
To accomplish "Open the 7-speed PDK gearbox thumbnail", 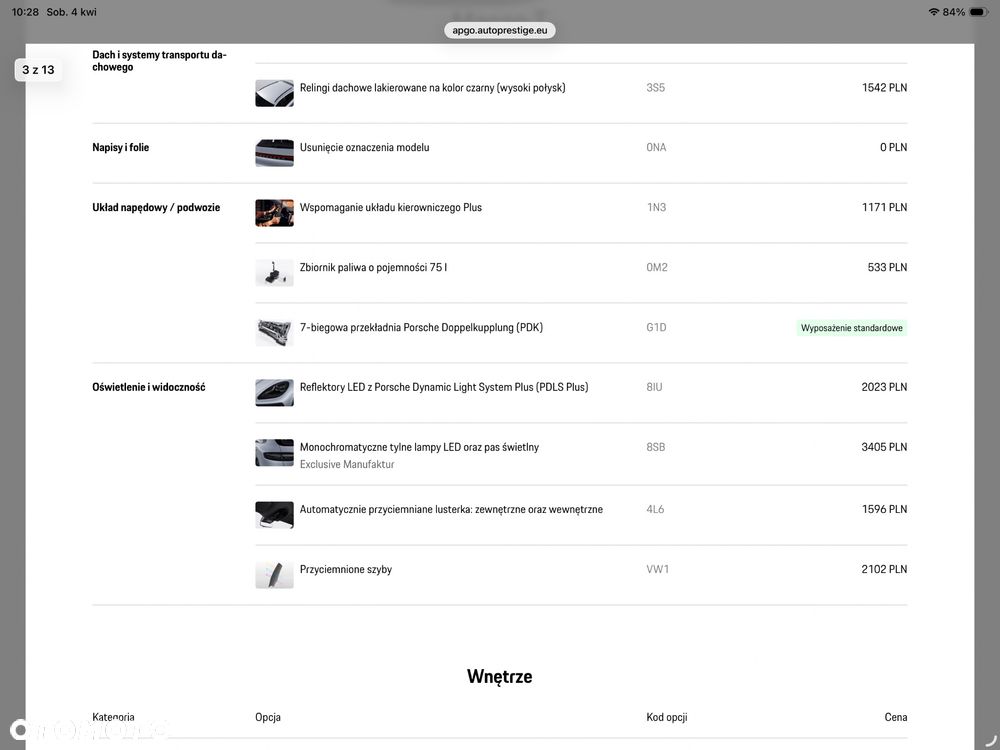I will (274, 333).
